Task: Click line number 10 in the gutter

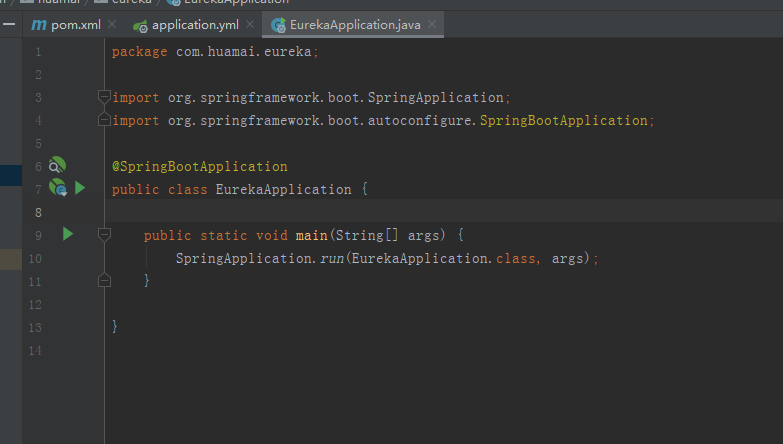Action: (35, 258)
